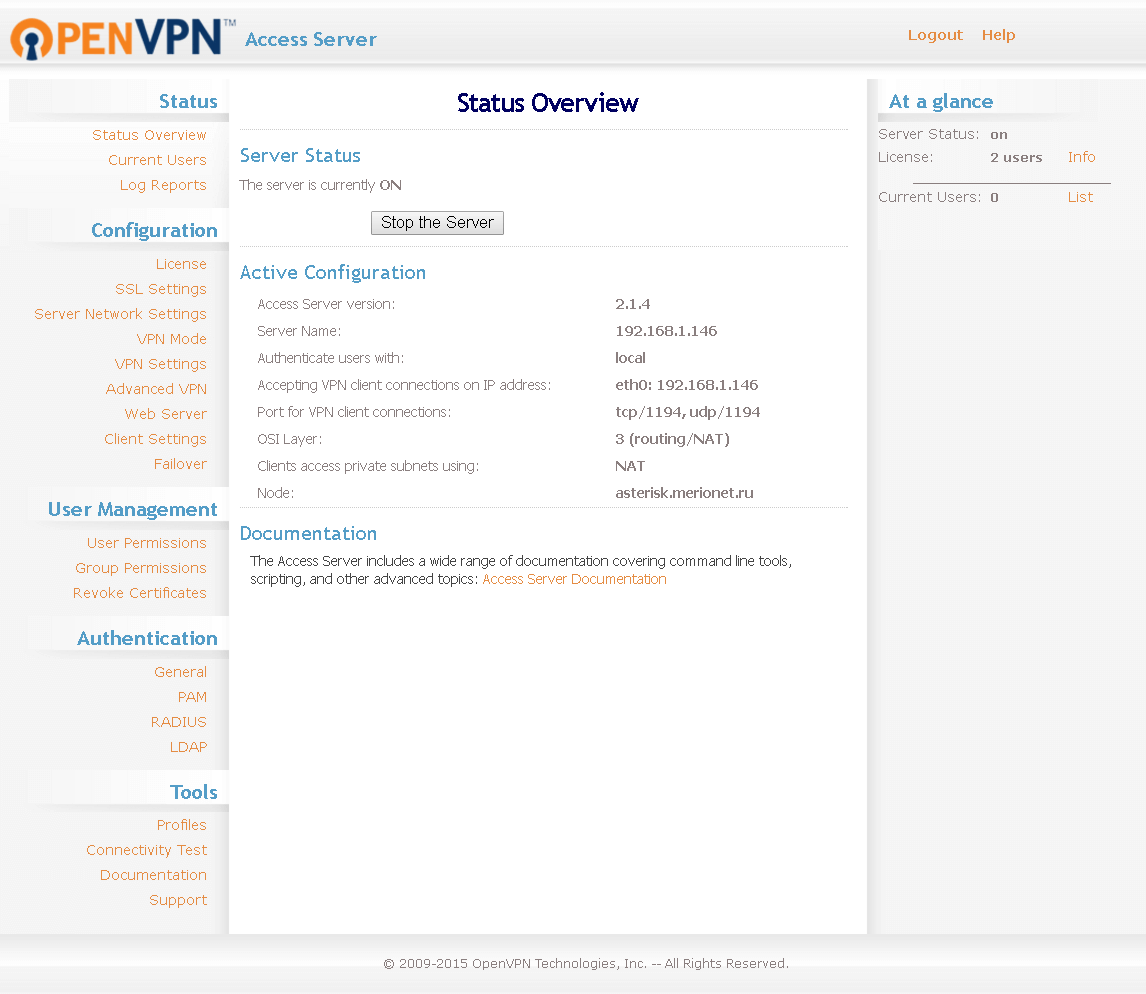
Task: Click the OSI Layer value 3 (routing/NAT)
Action: coord(672,439)
